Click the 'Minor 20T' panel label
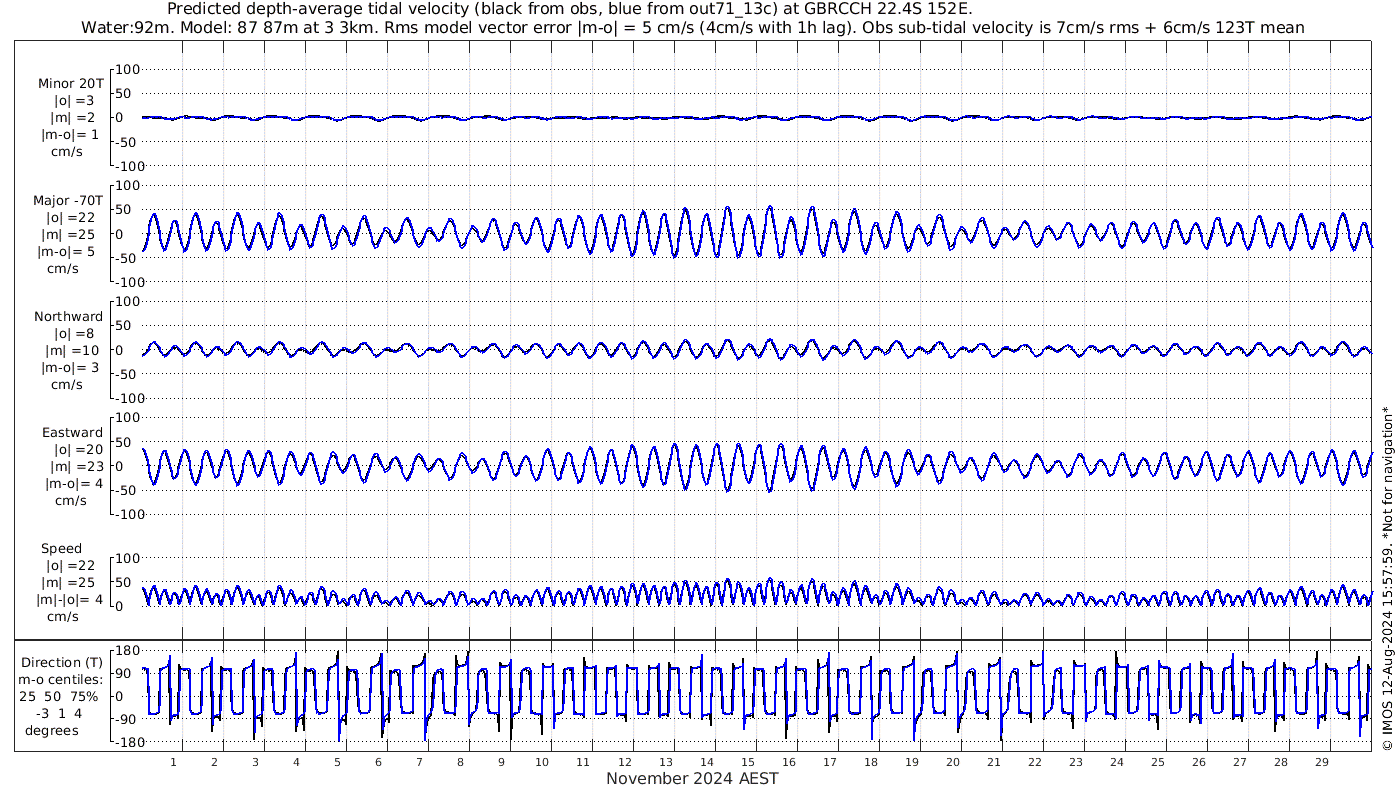1400x800 pixels. [x=70, y=84]
